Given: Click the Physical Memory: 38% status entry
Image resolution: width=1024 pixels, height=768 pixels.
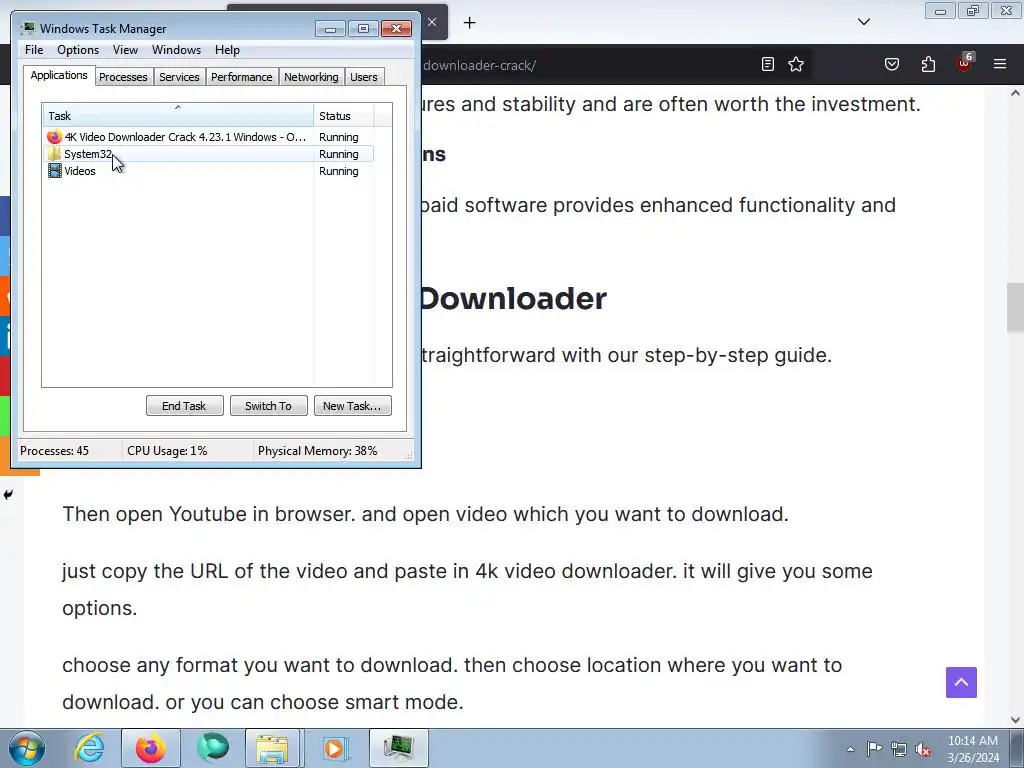Looking at the screenshot, I should tap(317, 451).
